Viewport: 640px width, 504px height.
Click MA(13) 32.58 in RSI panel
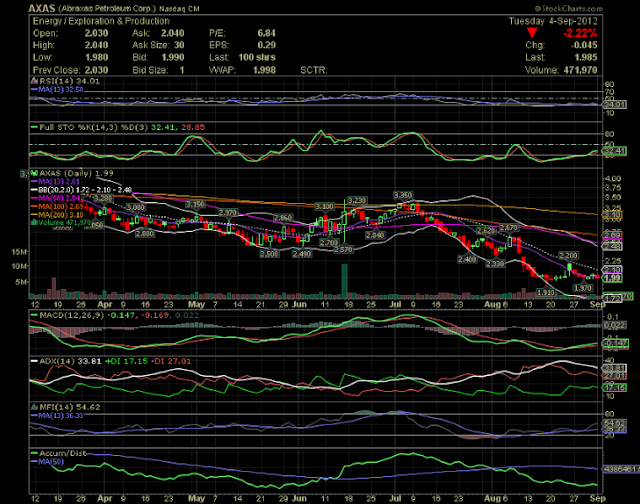pos(61,89)
